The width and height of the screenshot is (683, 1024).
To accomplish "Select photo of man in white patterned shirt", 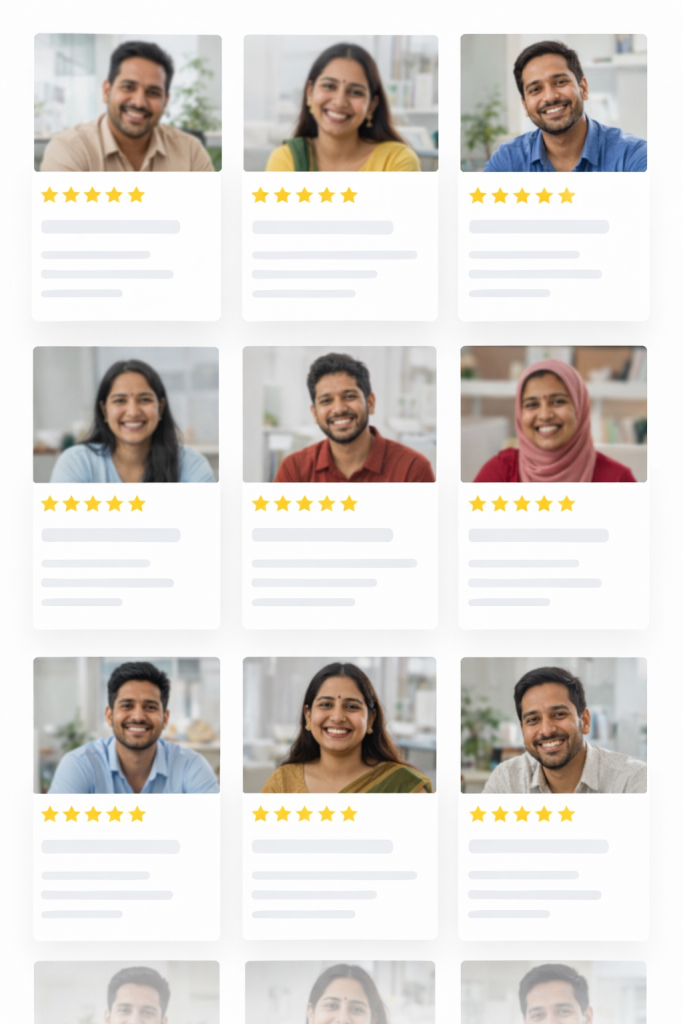I will point(554,725).
